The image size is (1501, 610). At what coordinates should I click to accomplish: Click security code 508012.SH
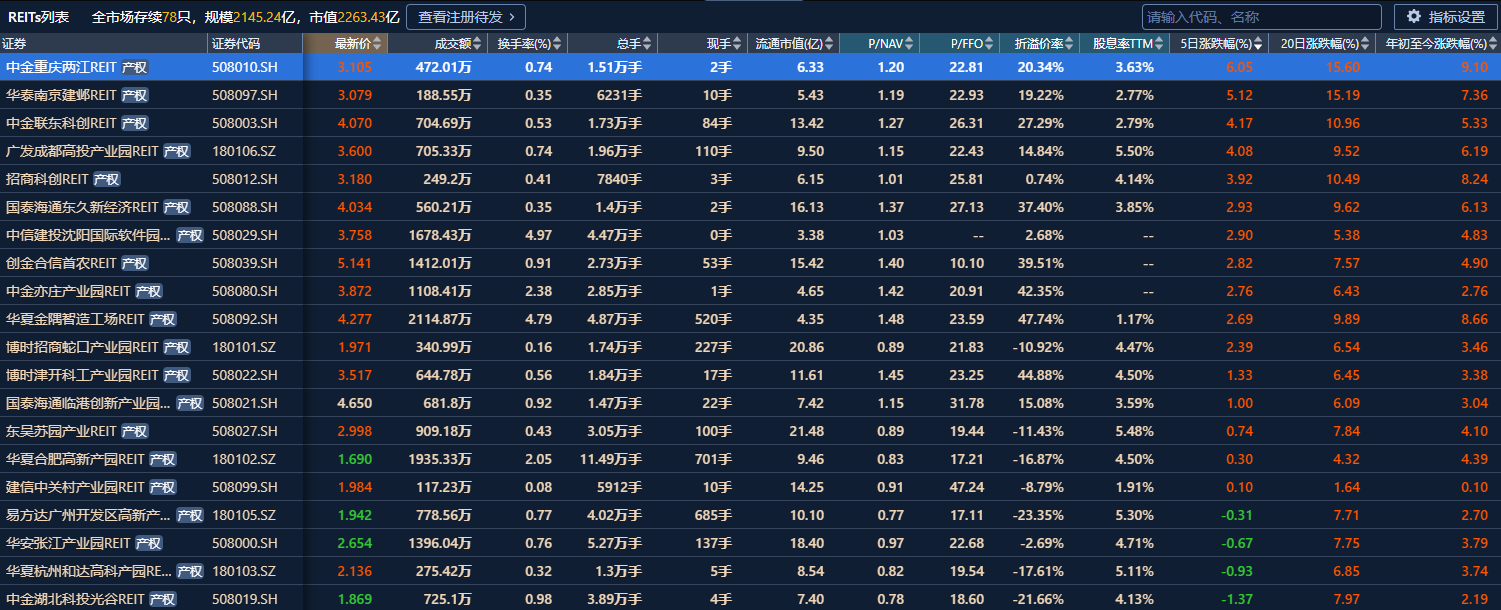(245, 179)
